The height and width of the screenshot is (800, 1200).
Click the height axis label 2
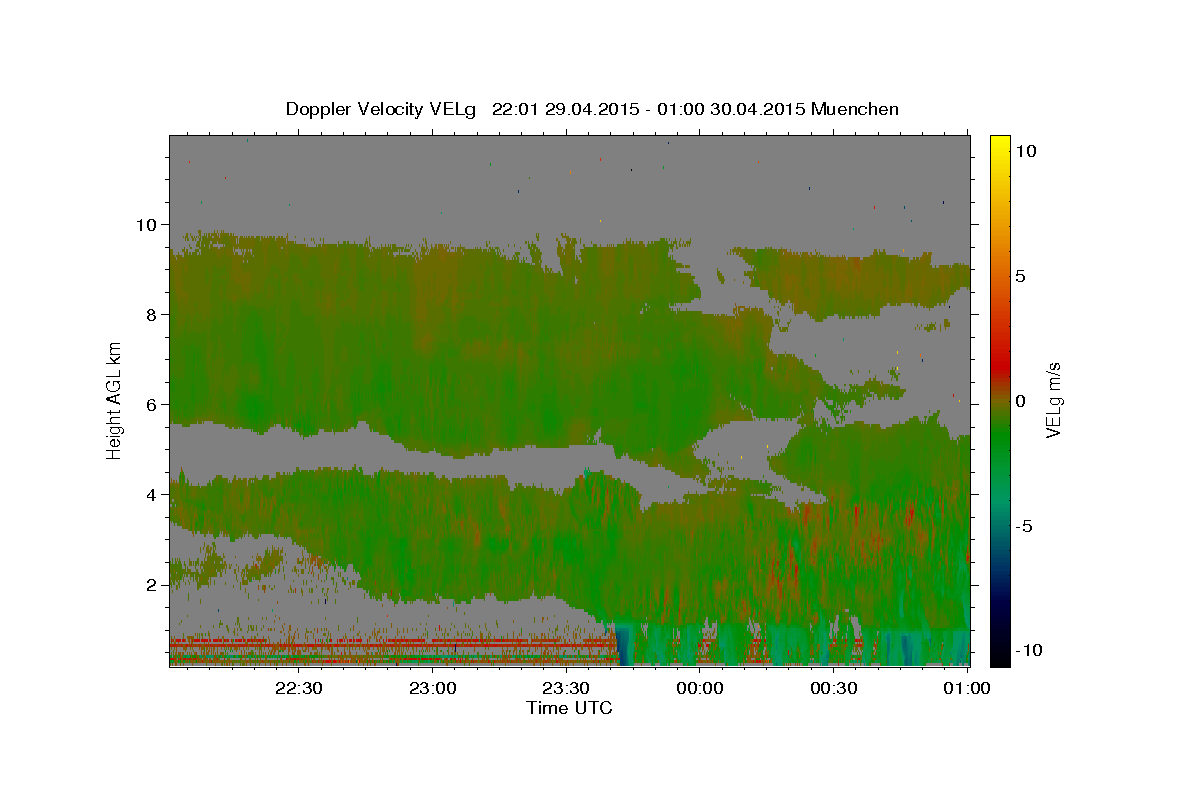tap(152, 584)
